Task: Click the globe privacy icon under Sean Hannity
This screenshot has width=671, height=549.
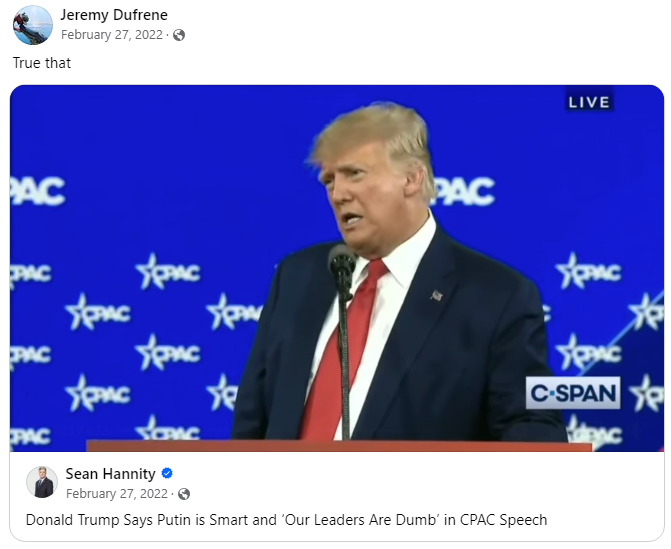Action: 184,494
